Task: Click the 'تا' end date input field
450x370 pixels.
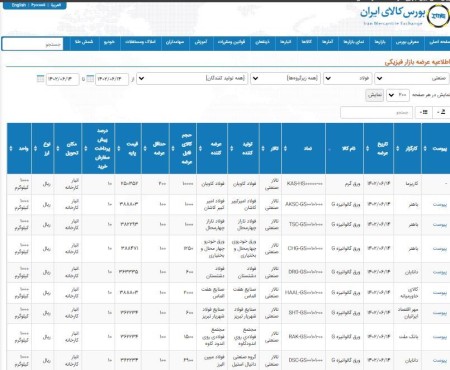Action: [x=62, y=79]
